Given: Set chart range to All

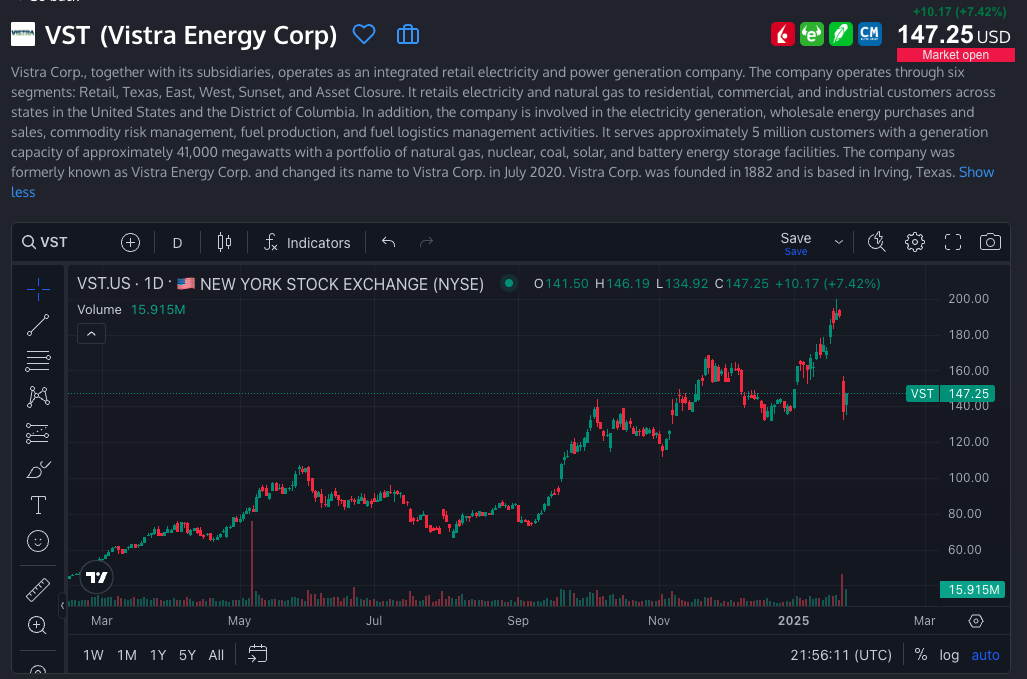Looking at the screenshot, I should (216, 655).
